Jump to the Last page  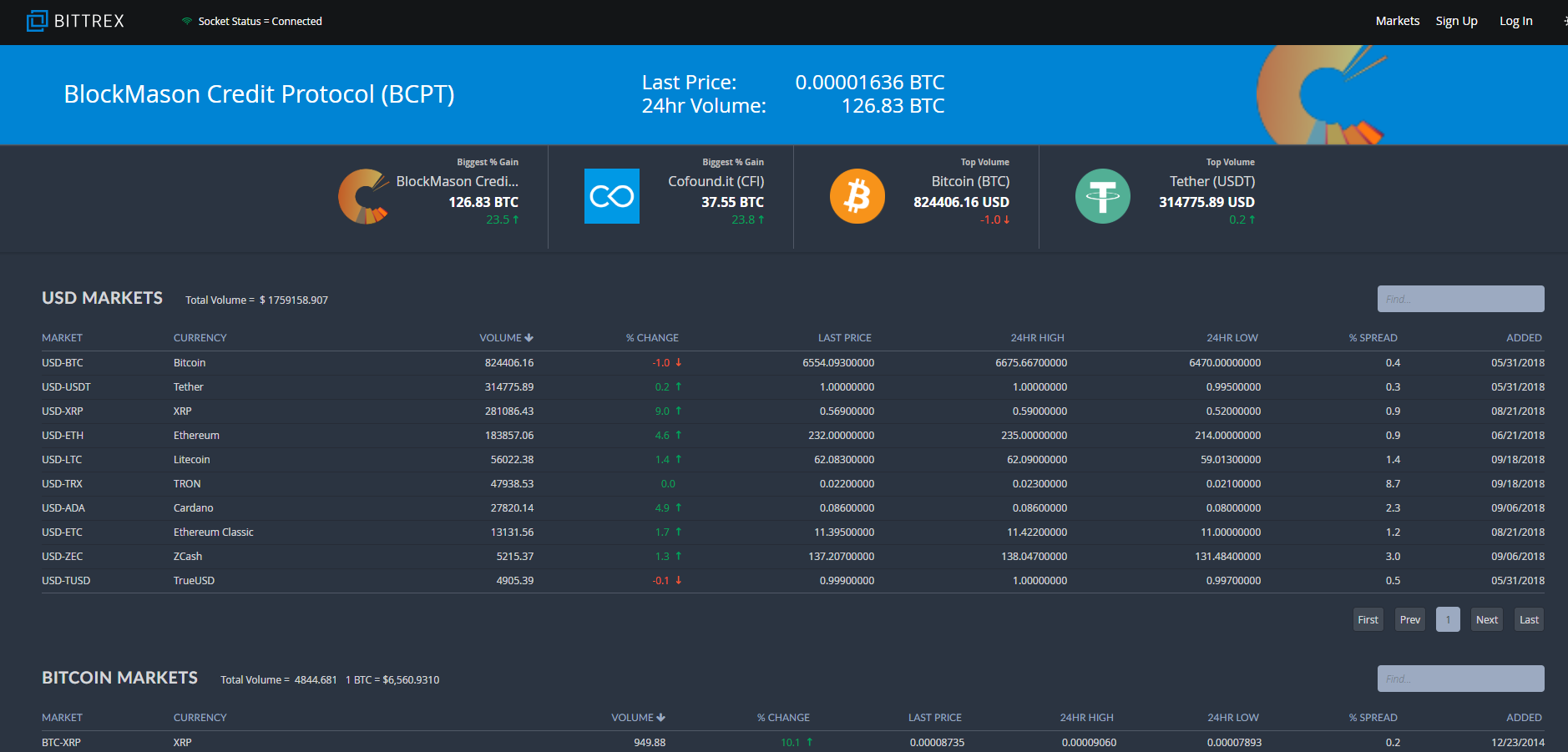pyautogui.click(x=1529, y=619)
